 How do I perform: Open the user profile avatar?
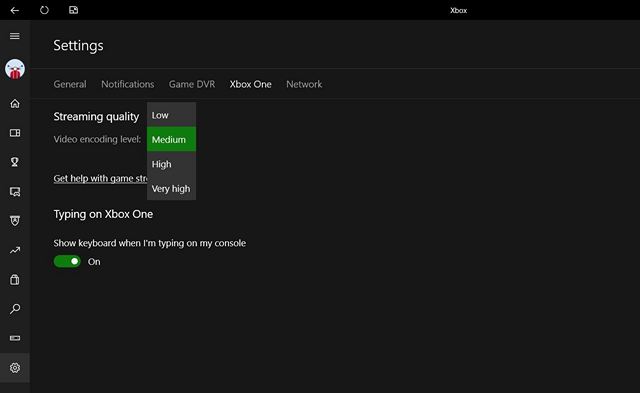tap(15, 69)
